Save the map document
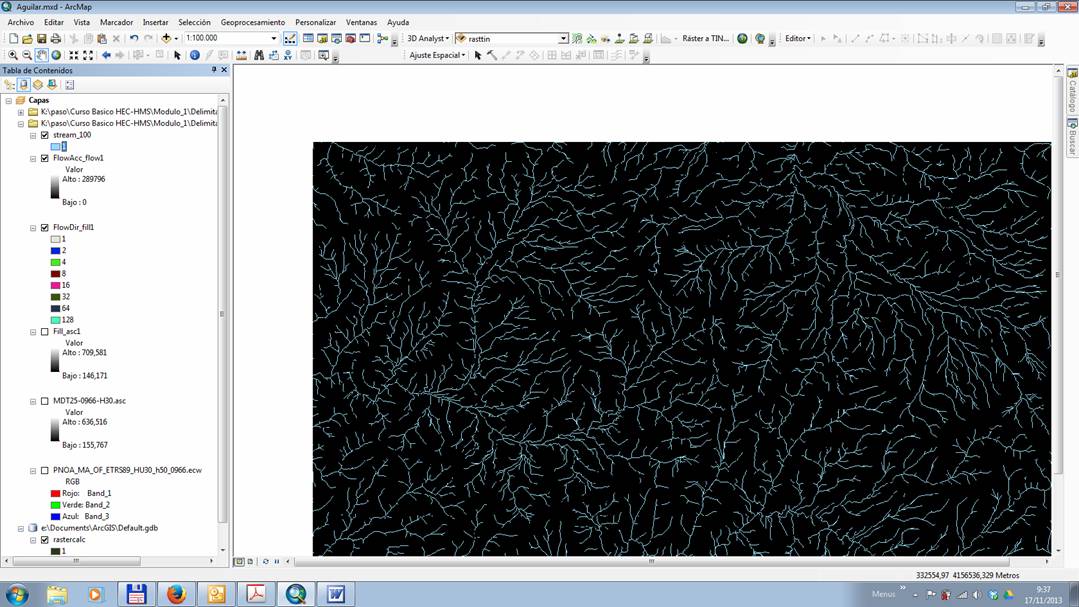 pos(41,38)
